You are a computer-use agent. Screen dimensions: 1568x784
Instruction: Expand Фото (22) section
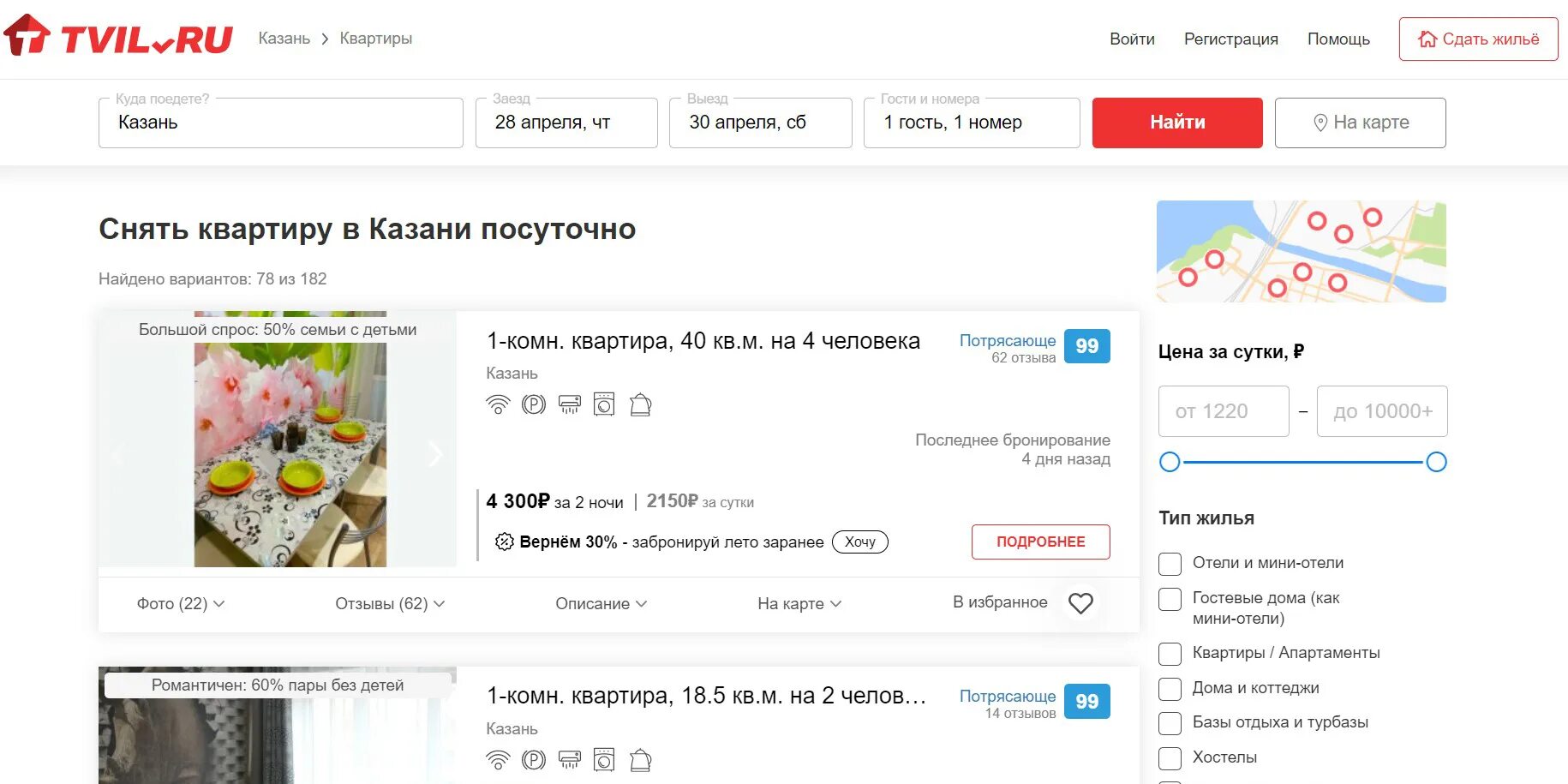pos(181,603)
